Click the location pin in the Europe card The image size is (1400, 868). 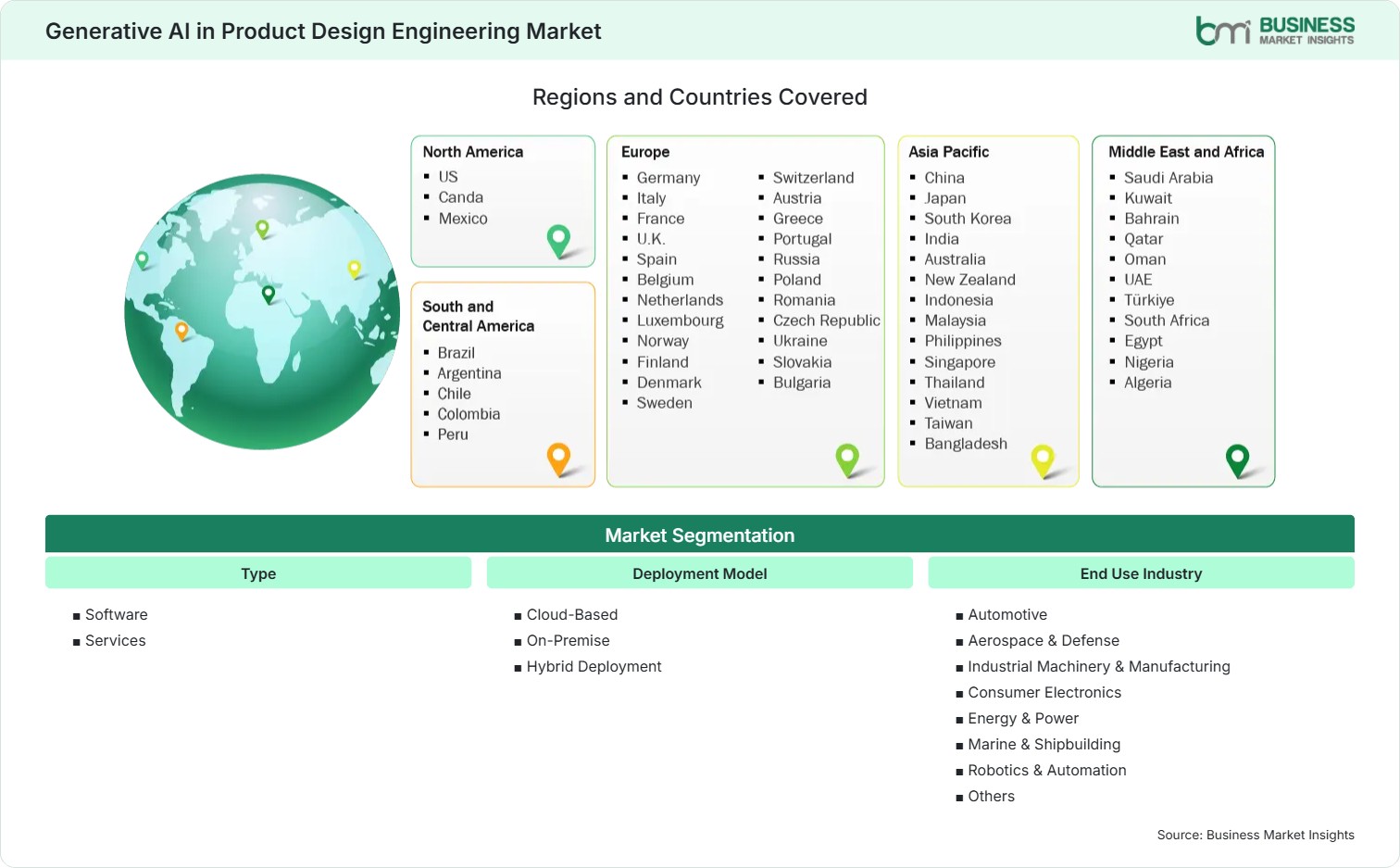point(847,460)
